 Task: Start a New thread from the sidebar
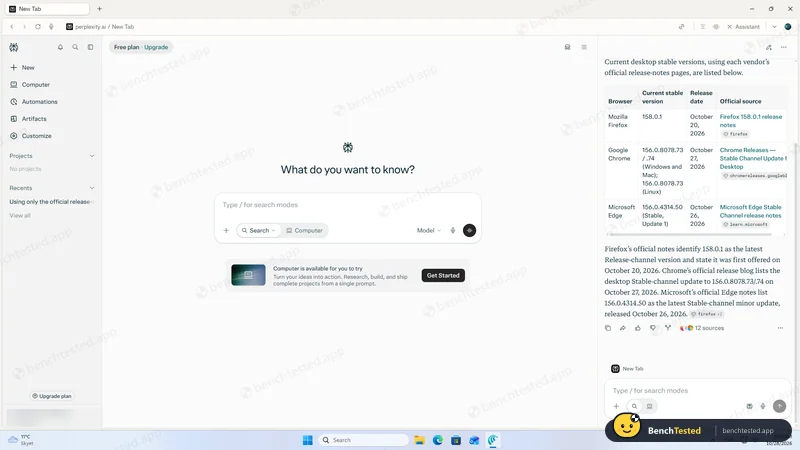22,67
